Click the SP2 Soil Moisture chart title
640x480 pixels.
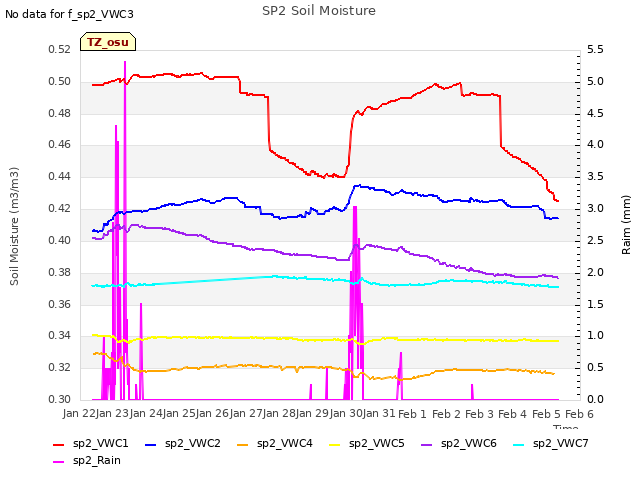tap(319, 11)
